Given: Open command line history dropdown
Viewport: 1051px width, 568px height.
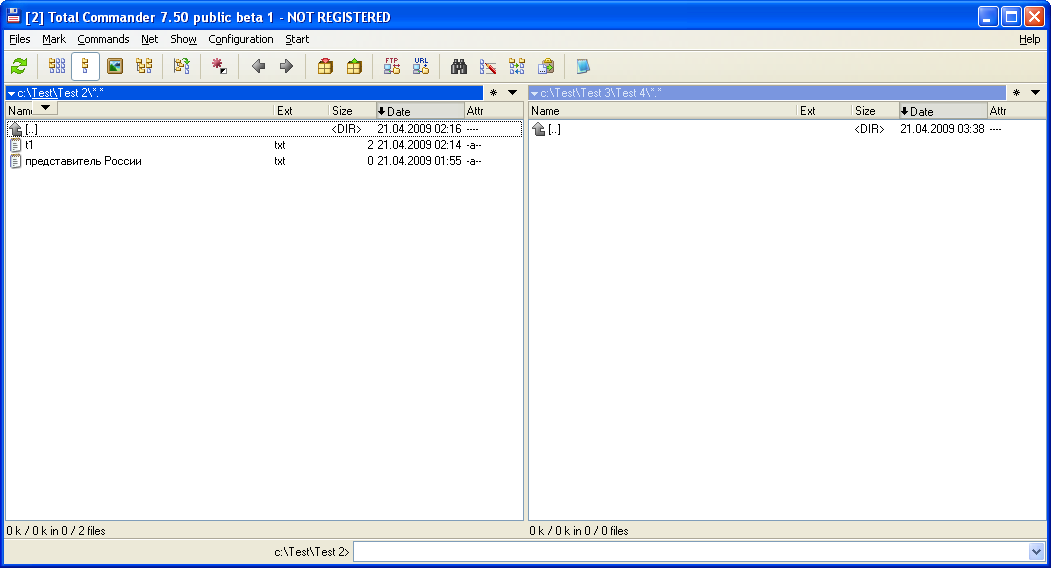Looking at the screenshot, I should coord(1036,552).
